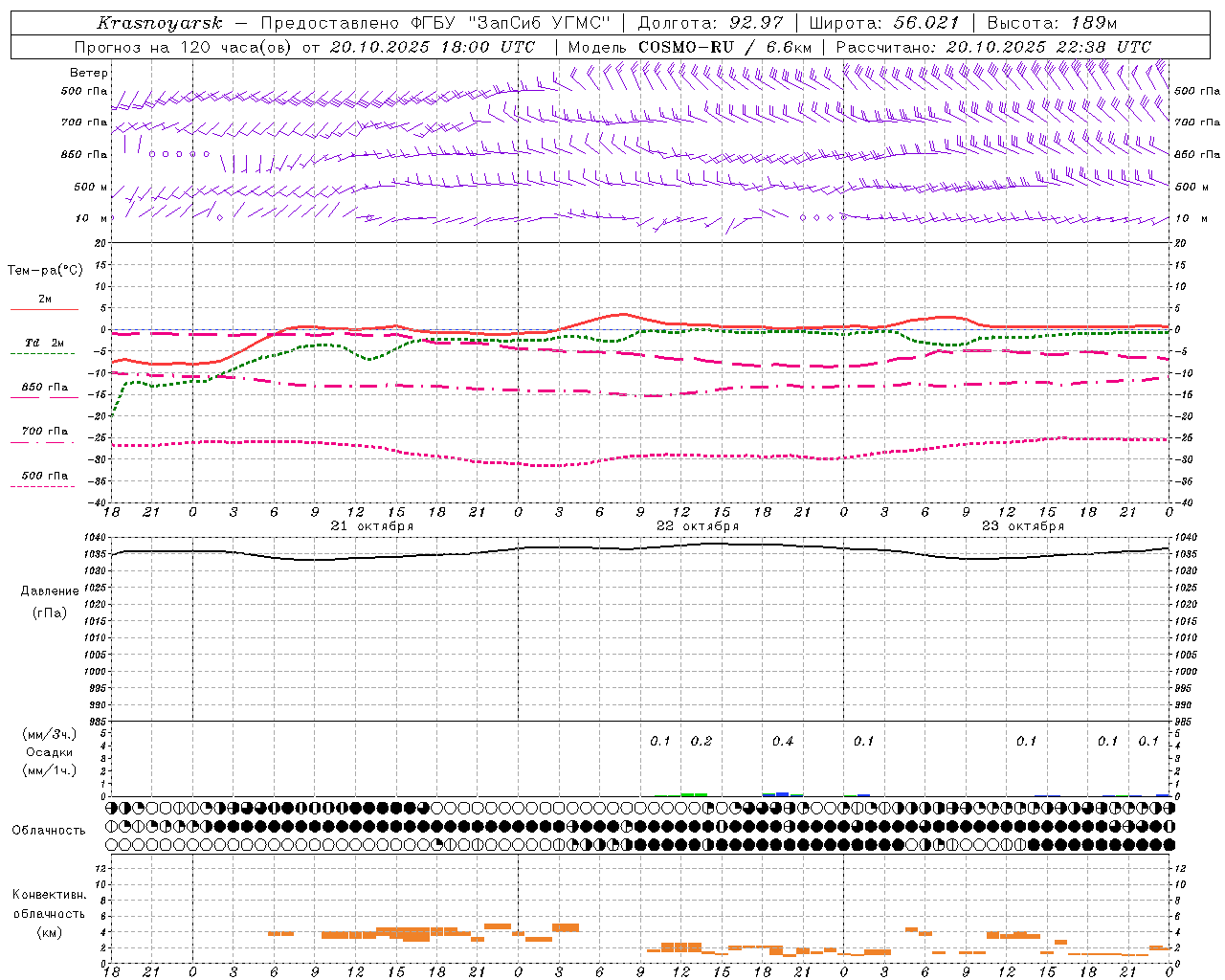Click the Рассчитано: 20.10.2025 22:38 UTC timestamp

click(x=992, y=47)
